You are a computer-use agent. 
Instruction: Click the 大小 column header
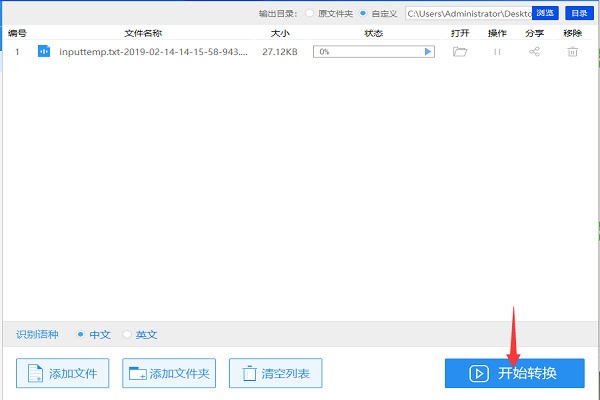[280, 33]
